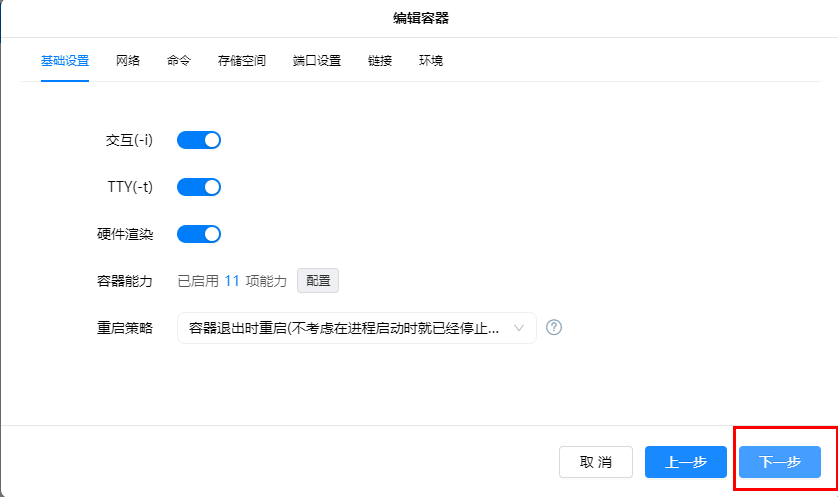
Task: Disable the TTY(-t) switch
Action: coord(198,187)
